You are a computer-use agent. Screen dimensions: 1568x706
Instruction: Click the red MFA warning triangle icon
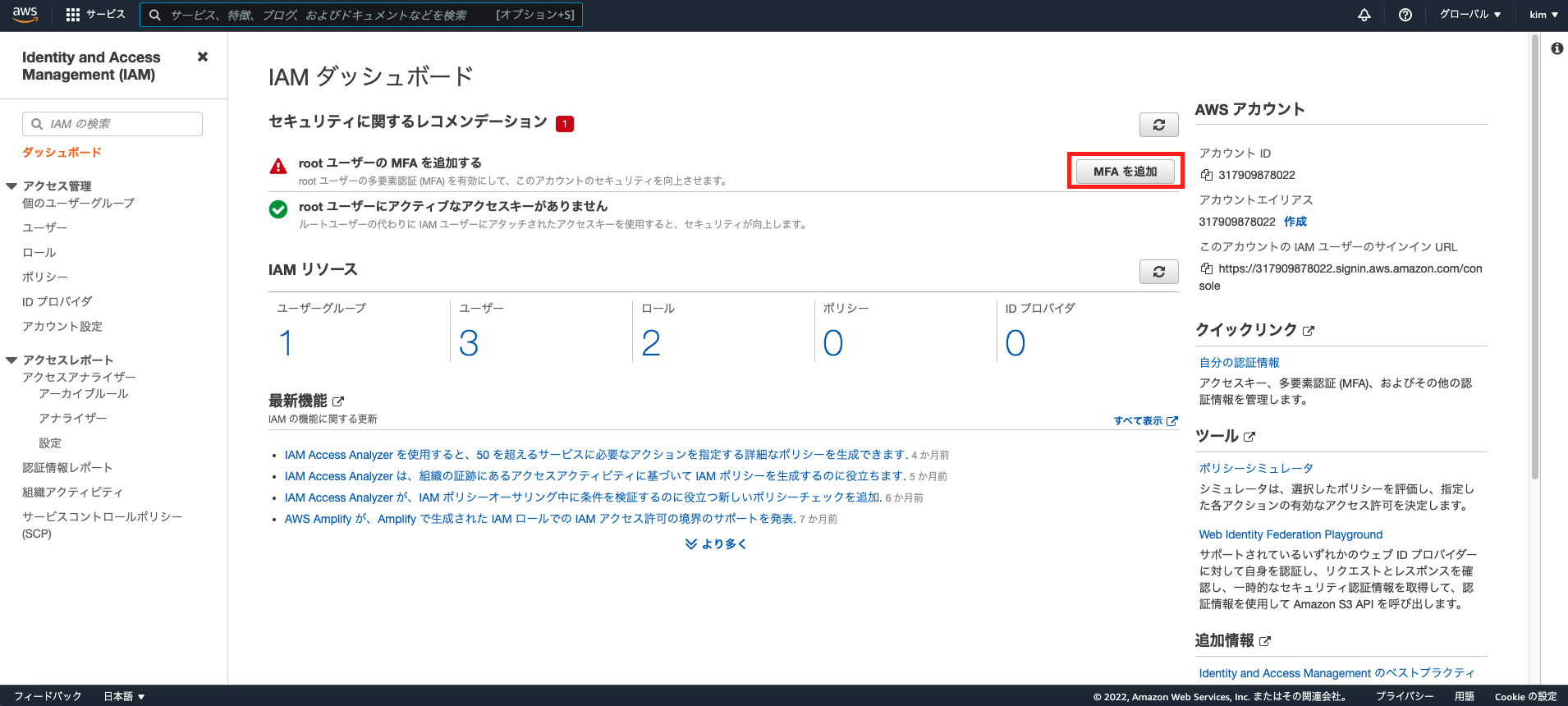click(x=278, y=166)
